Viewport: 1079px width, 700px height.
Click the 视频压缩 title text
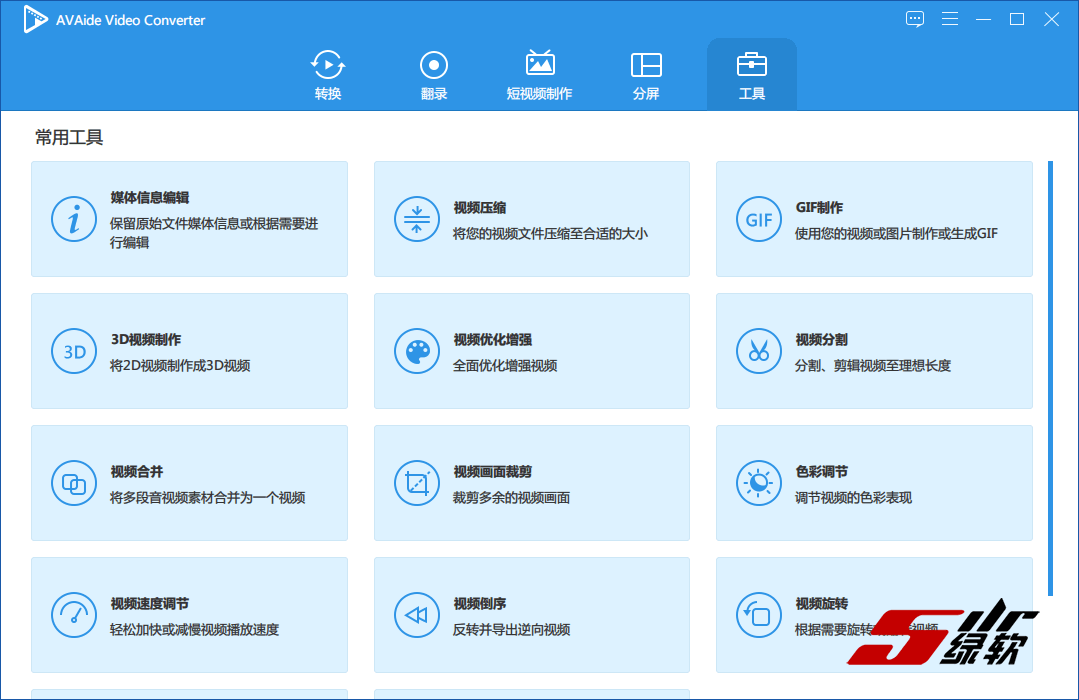tap(480, 208)
